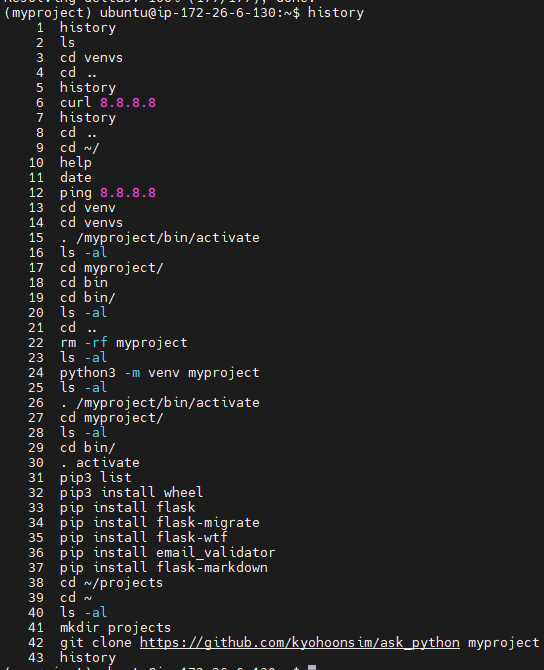544x670 pixels.
Task: Select 'pip install email_validator' line
Action: coord(168,552)
